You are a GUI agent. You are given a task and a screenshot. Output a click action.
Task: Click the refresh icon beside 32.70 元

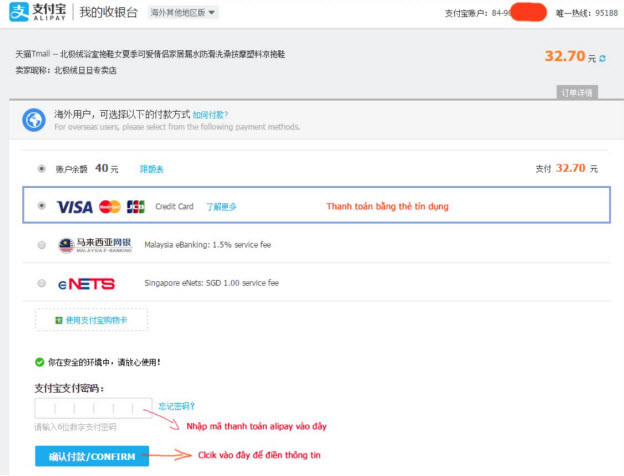pos(603,59)
